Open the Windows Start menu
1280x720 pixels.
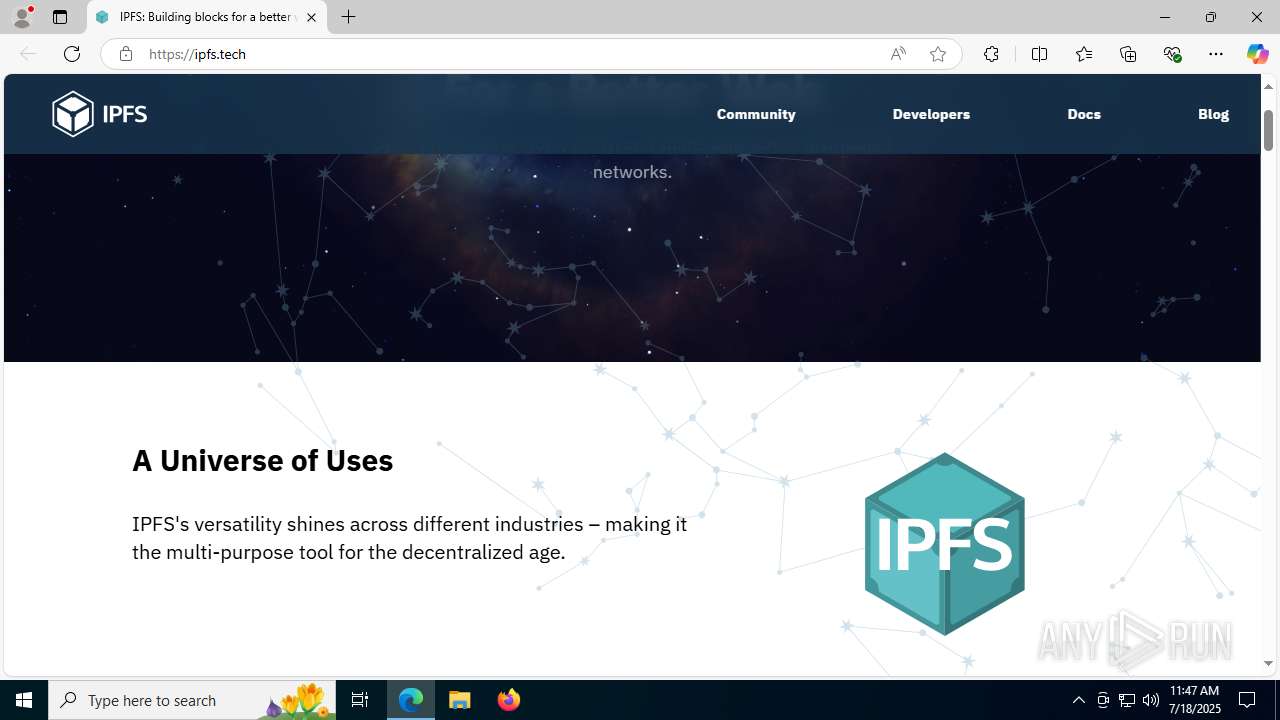click(x=24, y=700)
